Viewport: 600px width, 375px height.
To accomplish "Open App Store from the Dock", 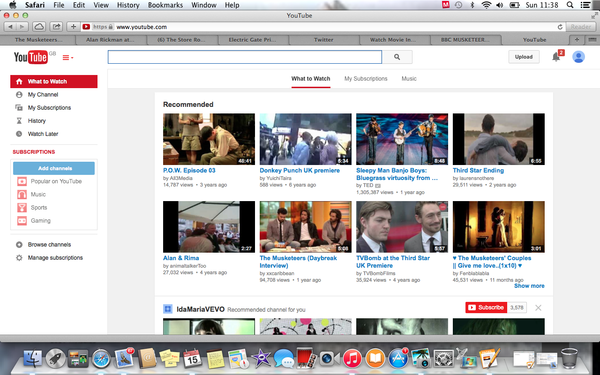I will click(398, 359).
